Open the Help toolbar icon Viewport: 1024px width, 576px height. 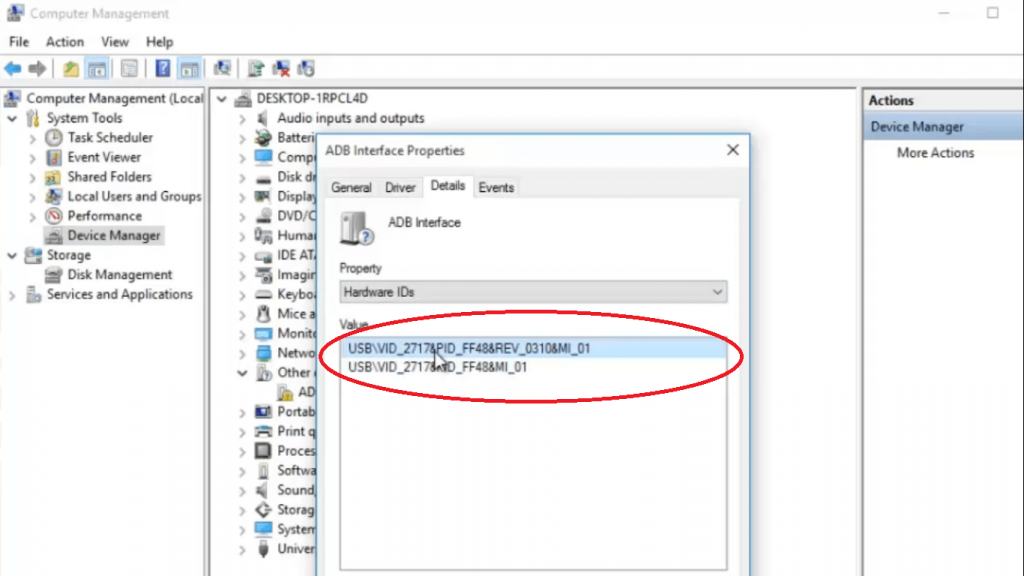(163, 68)
